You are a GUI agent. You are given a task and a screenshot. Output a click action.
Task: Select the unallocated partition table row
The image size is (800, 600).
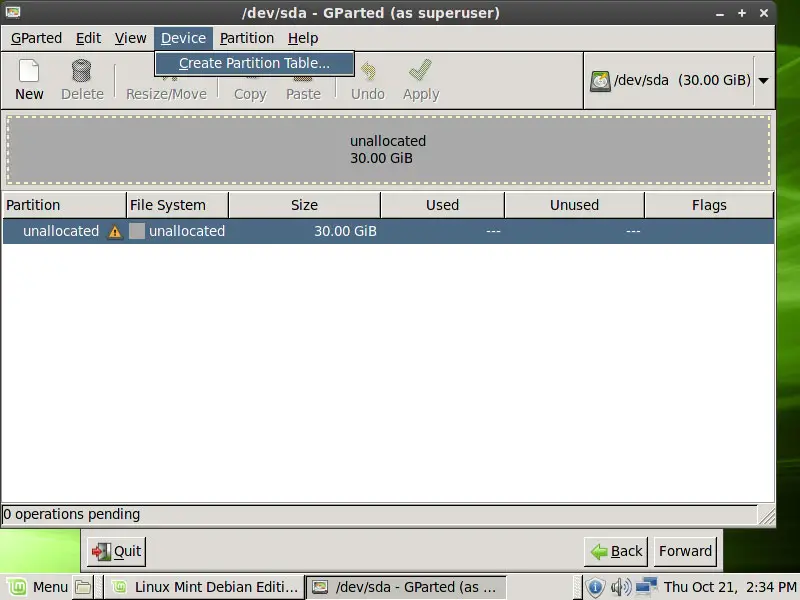pyautogui.click(x=388, y=231)
